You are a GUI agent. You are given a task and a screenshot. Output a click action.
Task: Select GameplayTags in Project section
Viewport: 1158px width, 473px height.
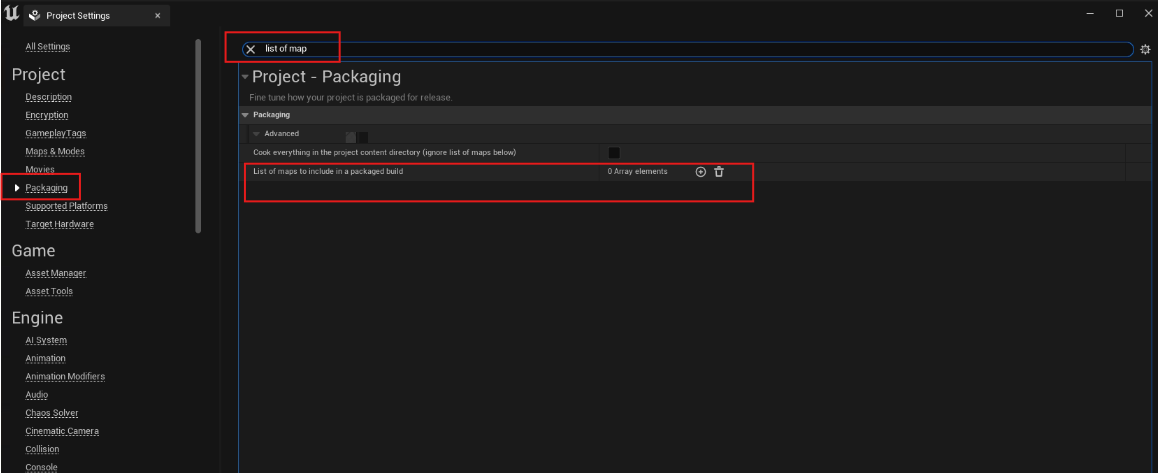pos(56,133)
